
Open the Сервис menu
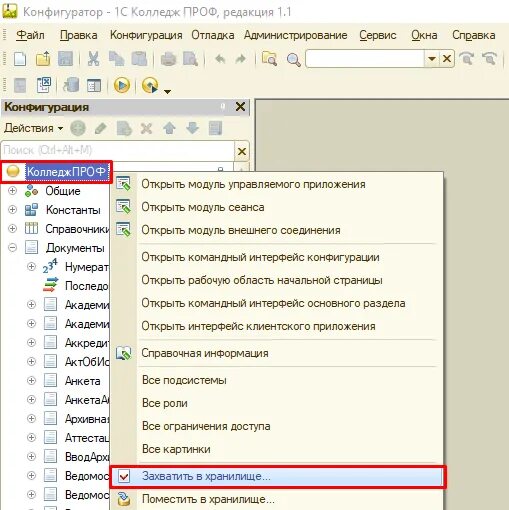click(x=378, y=35)
